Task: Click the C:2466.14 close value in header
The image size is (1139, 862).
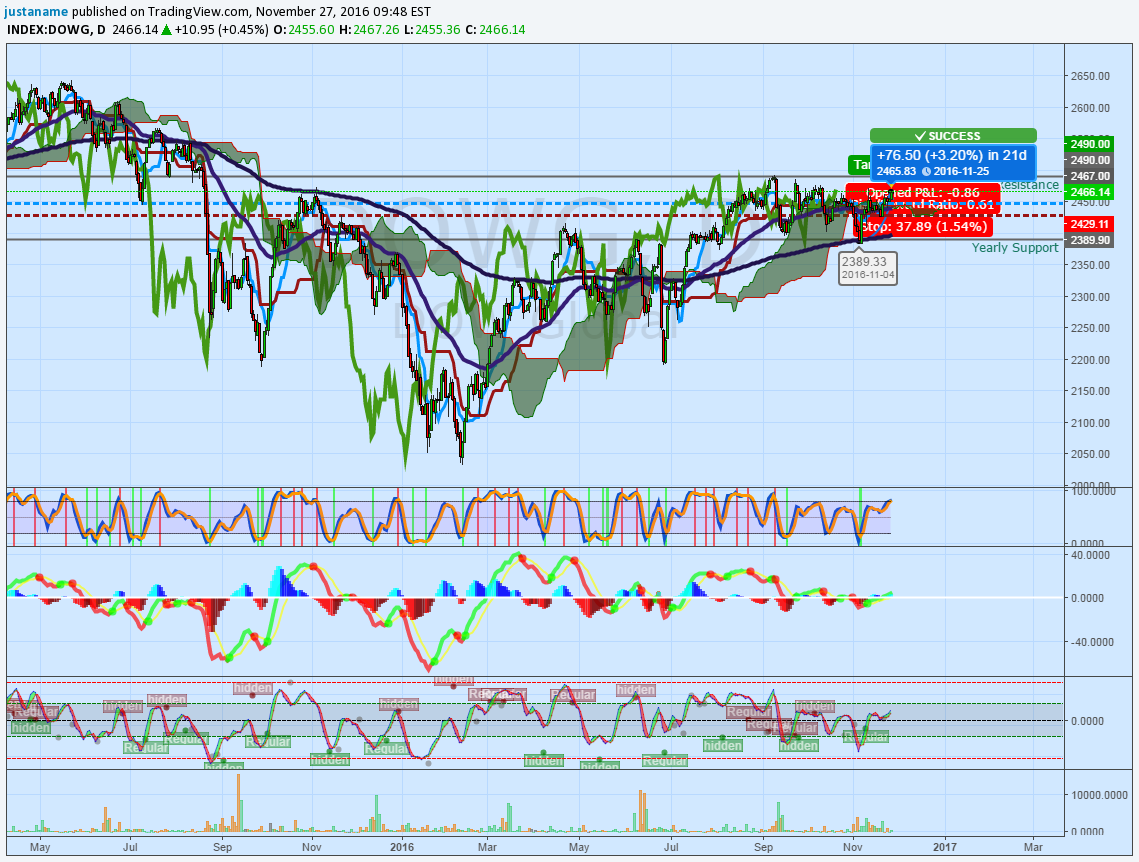Action: click(x=495, y=30)
